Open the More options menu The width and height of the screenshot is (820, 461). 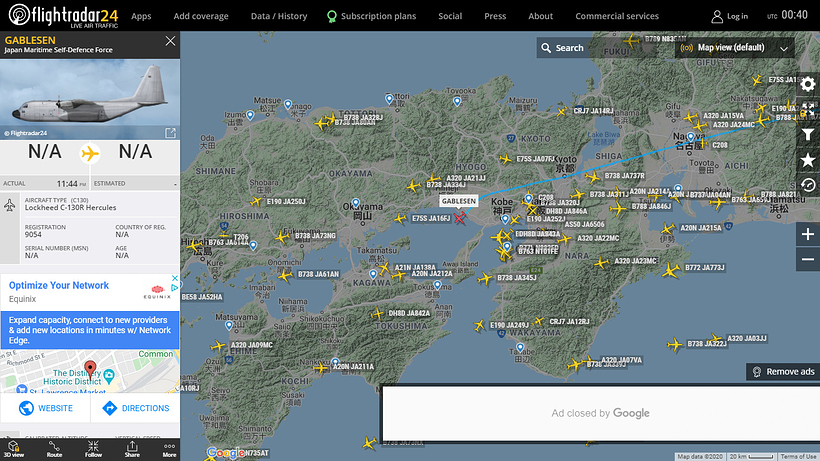pyautogui.click(x=169, y=449)
